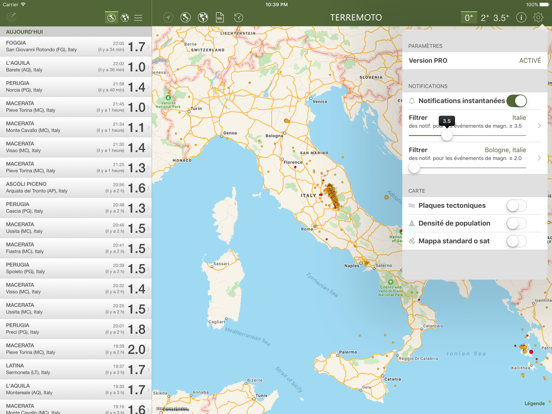The image size is (552, 414).
Task: Tap the Rome label on the map
Action: (x=306, y=229)
